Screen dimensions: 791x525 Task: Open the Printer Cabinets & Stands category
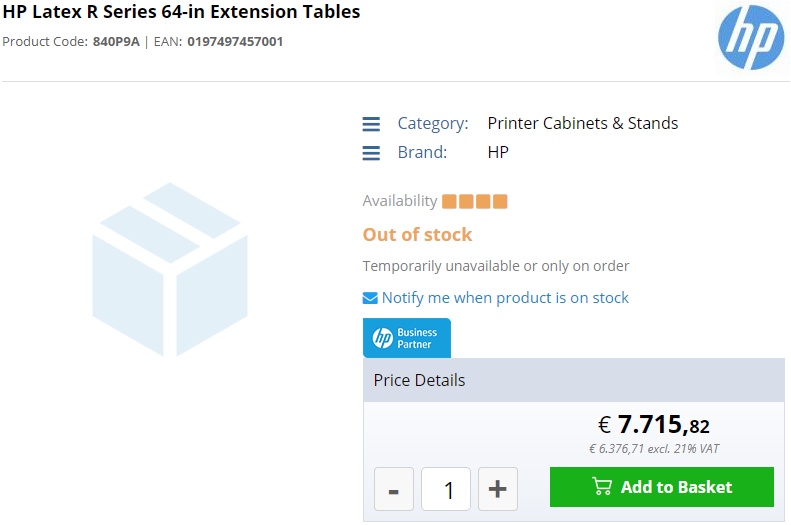point(582,124)
